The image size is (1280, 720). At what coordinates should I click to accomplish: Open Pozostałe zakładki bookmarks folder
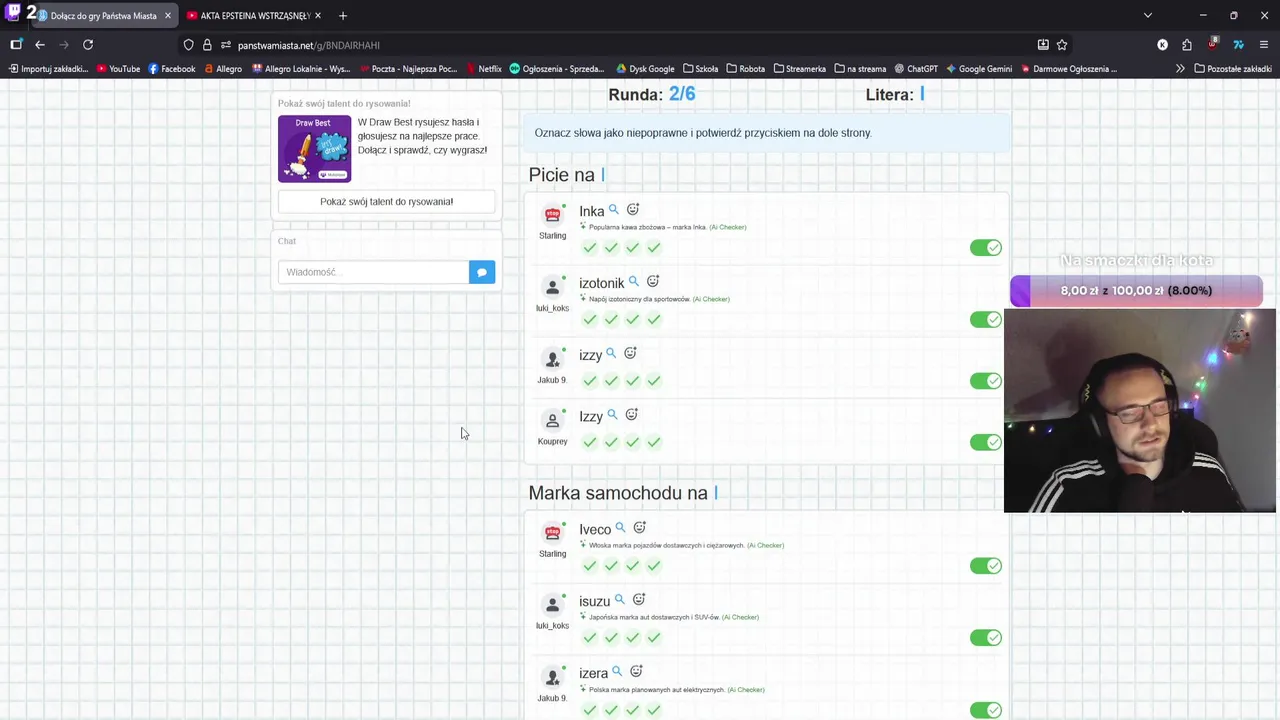pyautogui.click(x=1233, y=69)
